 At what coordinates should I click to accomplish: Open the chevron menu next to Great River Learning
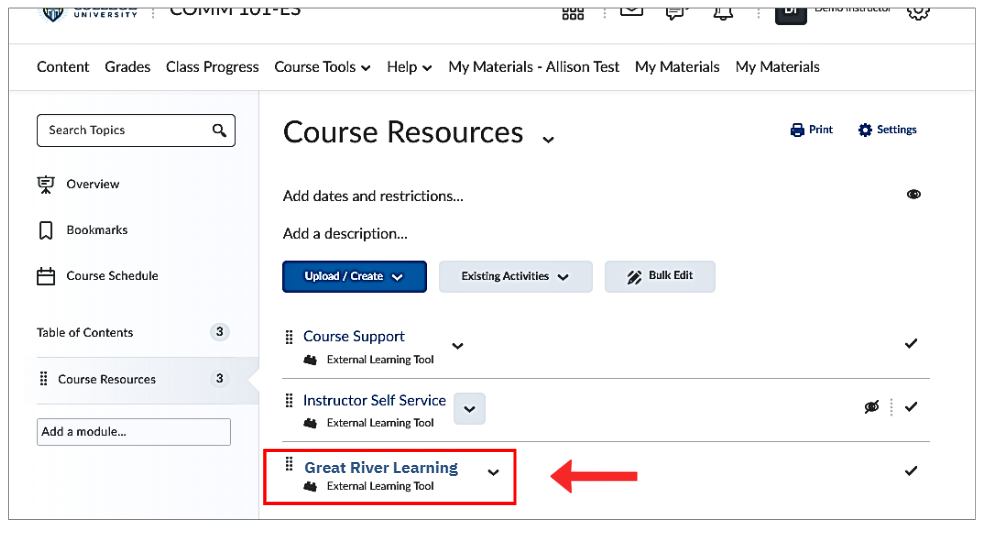(x=493, y=472)
